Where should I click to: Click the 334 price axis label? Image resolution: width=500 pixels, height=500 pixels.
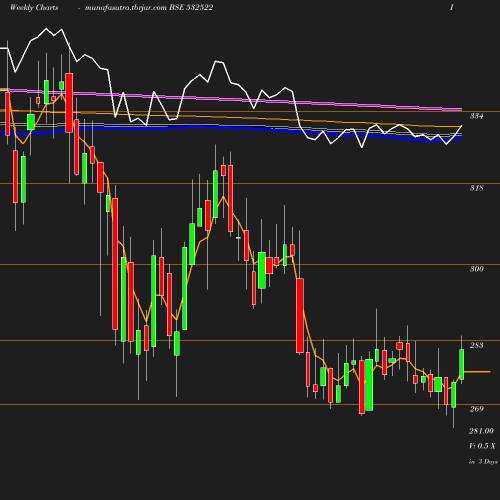(x=476, y=116)
